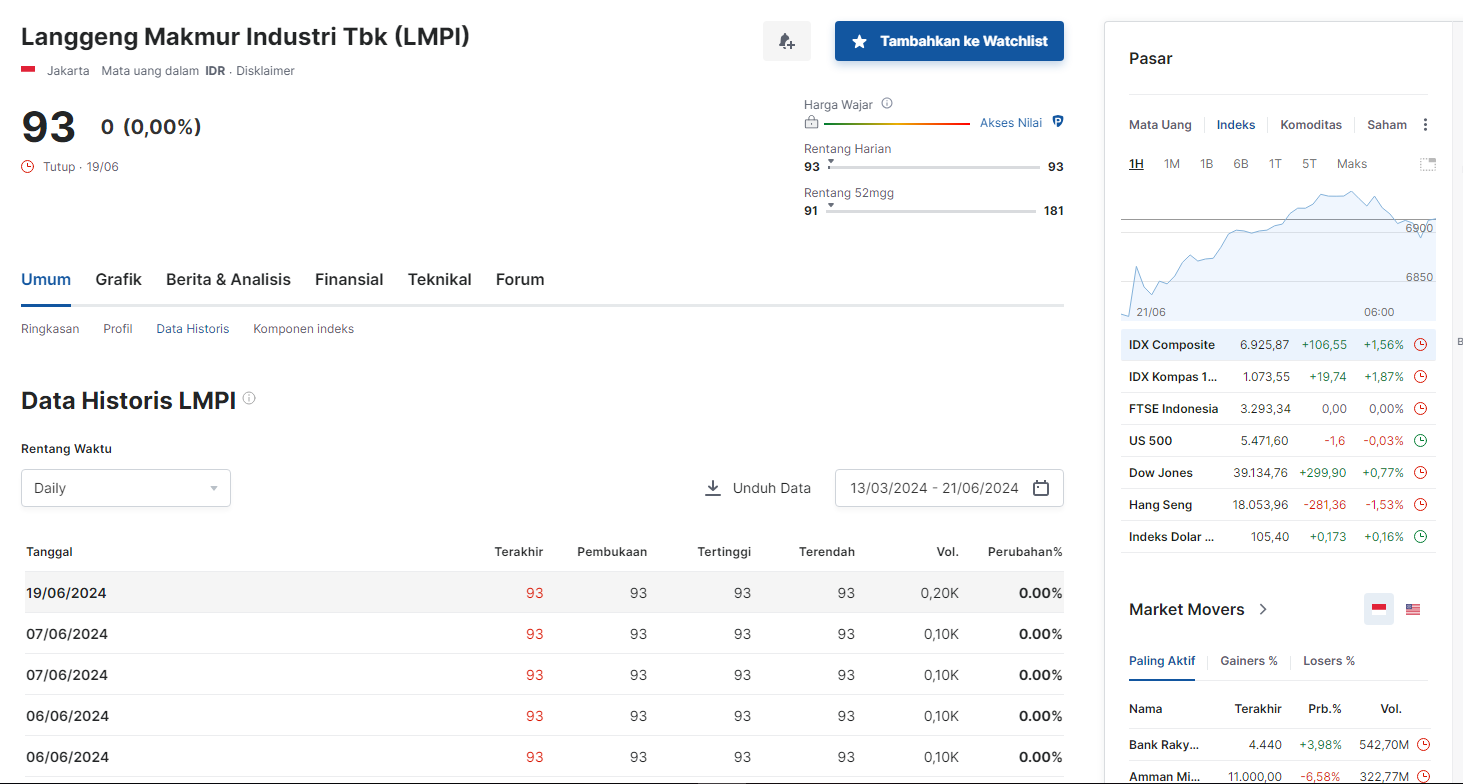Select the IDX Composite index row
The width and height of the screenshot is (1463, 784).
click(x=1171, y=345)
